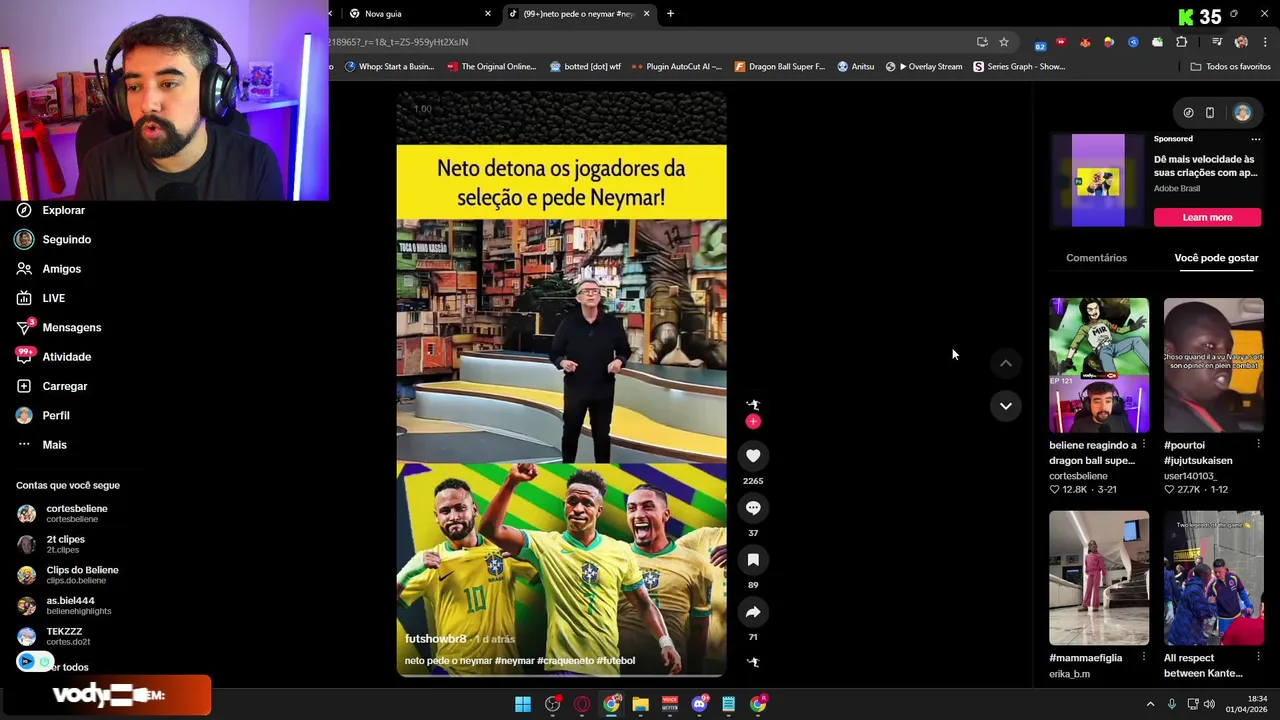Go to the next video arrow
The image size is (1280, 720).
pos(1006,406)
